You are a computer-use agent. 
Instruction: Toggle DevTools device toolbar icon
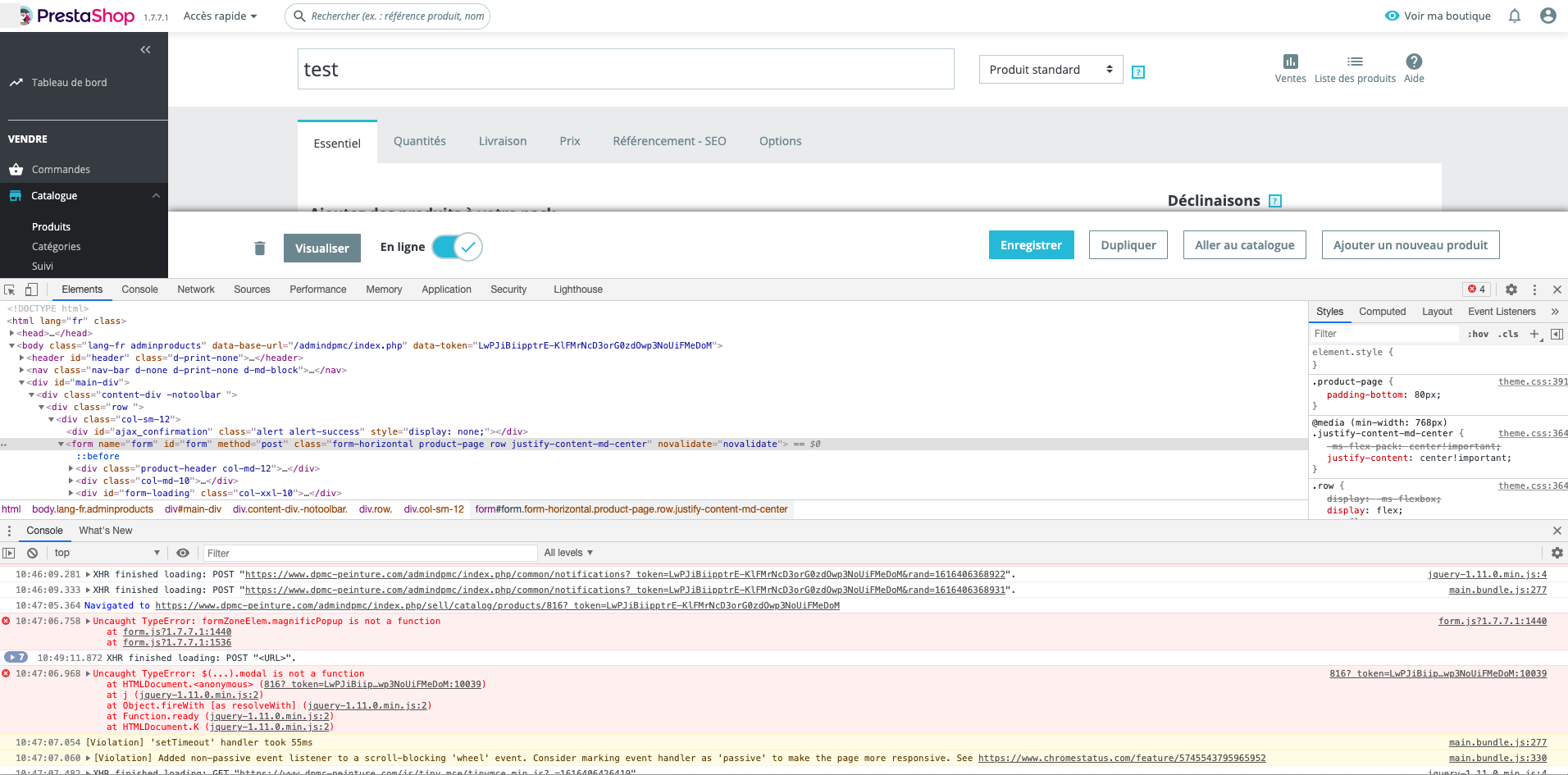click(x=31, y=289)
